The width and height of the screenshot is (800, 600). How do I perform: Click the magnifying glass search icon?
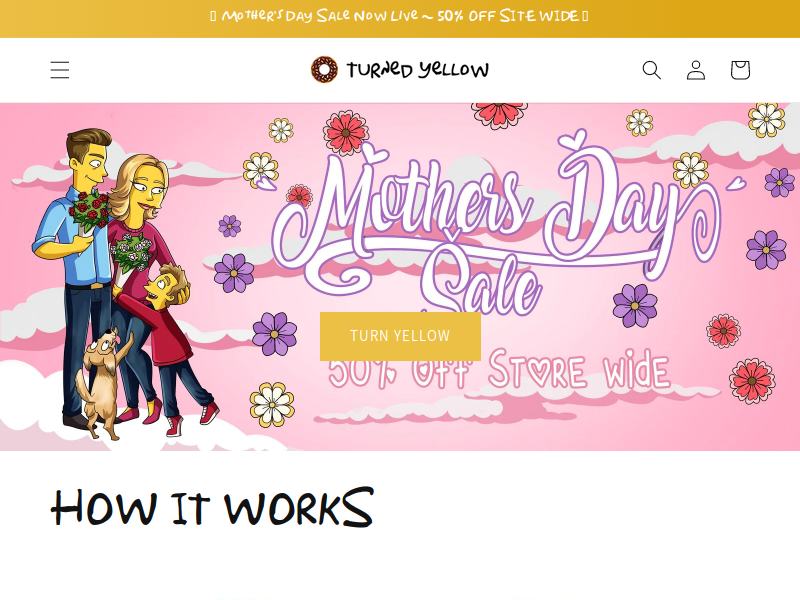(x=652, y=70)
